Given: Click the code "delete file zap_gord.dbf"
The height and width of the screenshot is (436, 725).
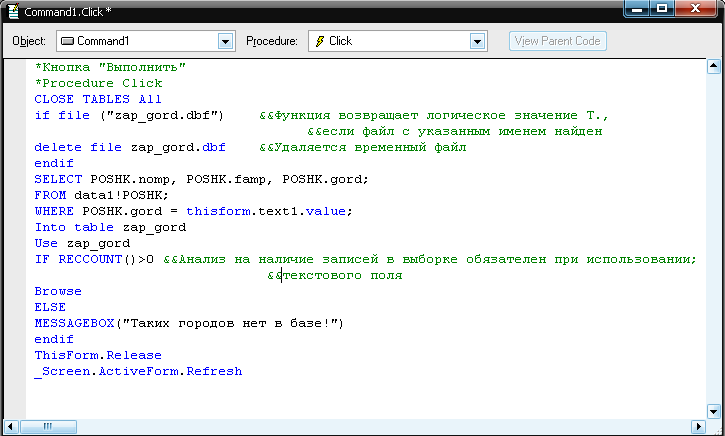Looking at the screenshot, I should pyautogui.click(x=130, y=147).
